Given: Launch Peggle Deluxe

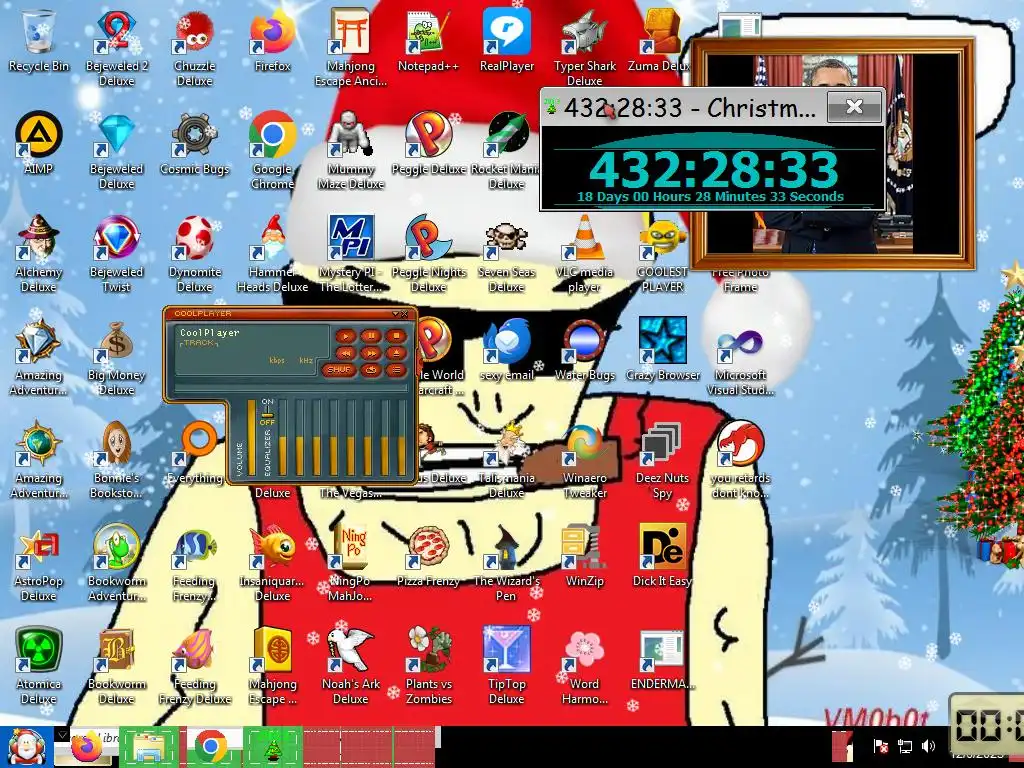Looking at the screenshot, I should pyautogui.click(x=428, y=144).
